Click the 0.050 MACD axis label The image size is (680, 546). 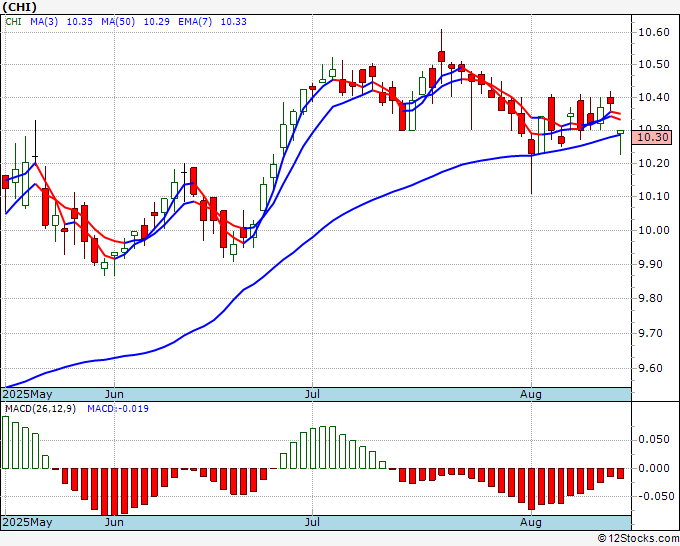pyautogui.click(x=654, y=439)
